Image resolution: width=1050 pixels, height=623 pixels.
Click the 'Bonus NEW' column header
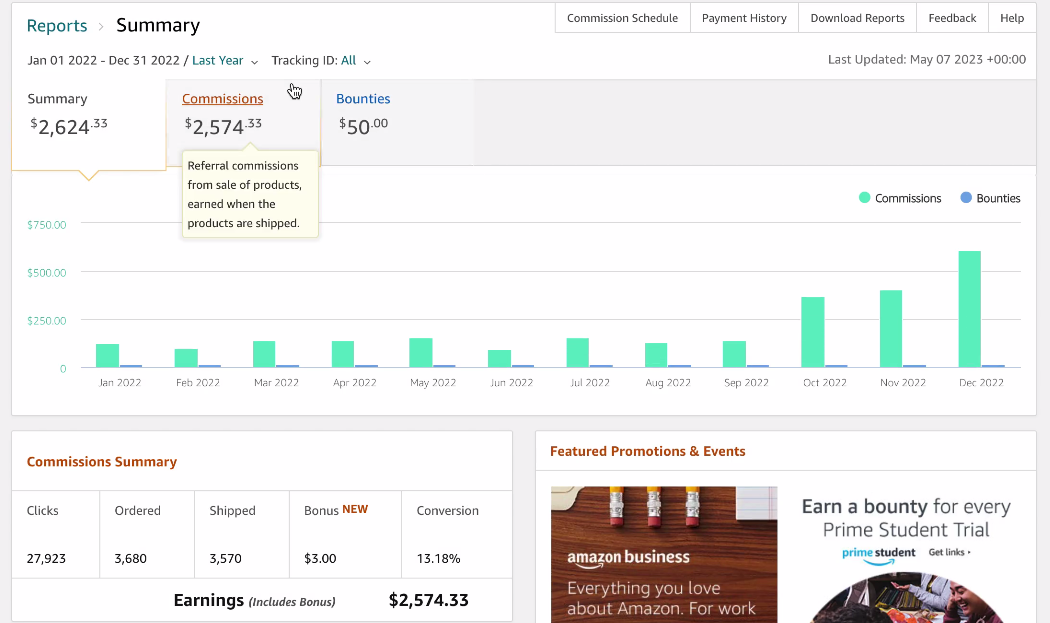(x=336, y=510)
